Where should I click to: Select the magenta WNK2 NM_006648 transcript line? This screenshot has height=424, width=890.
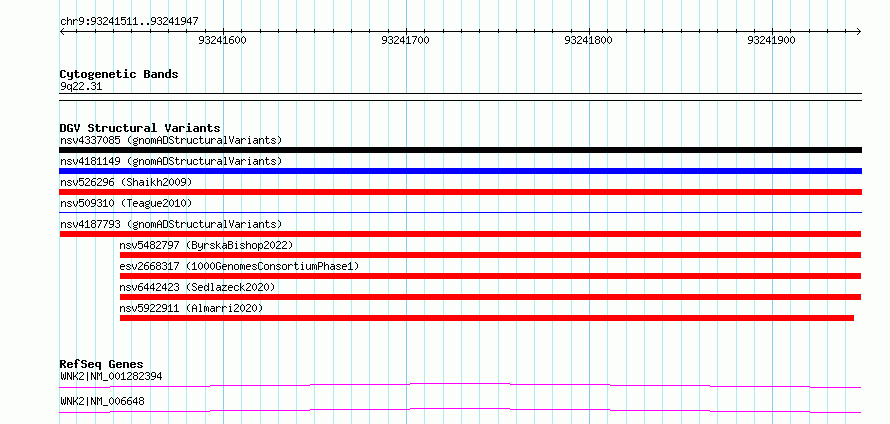coord(460,410)
